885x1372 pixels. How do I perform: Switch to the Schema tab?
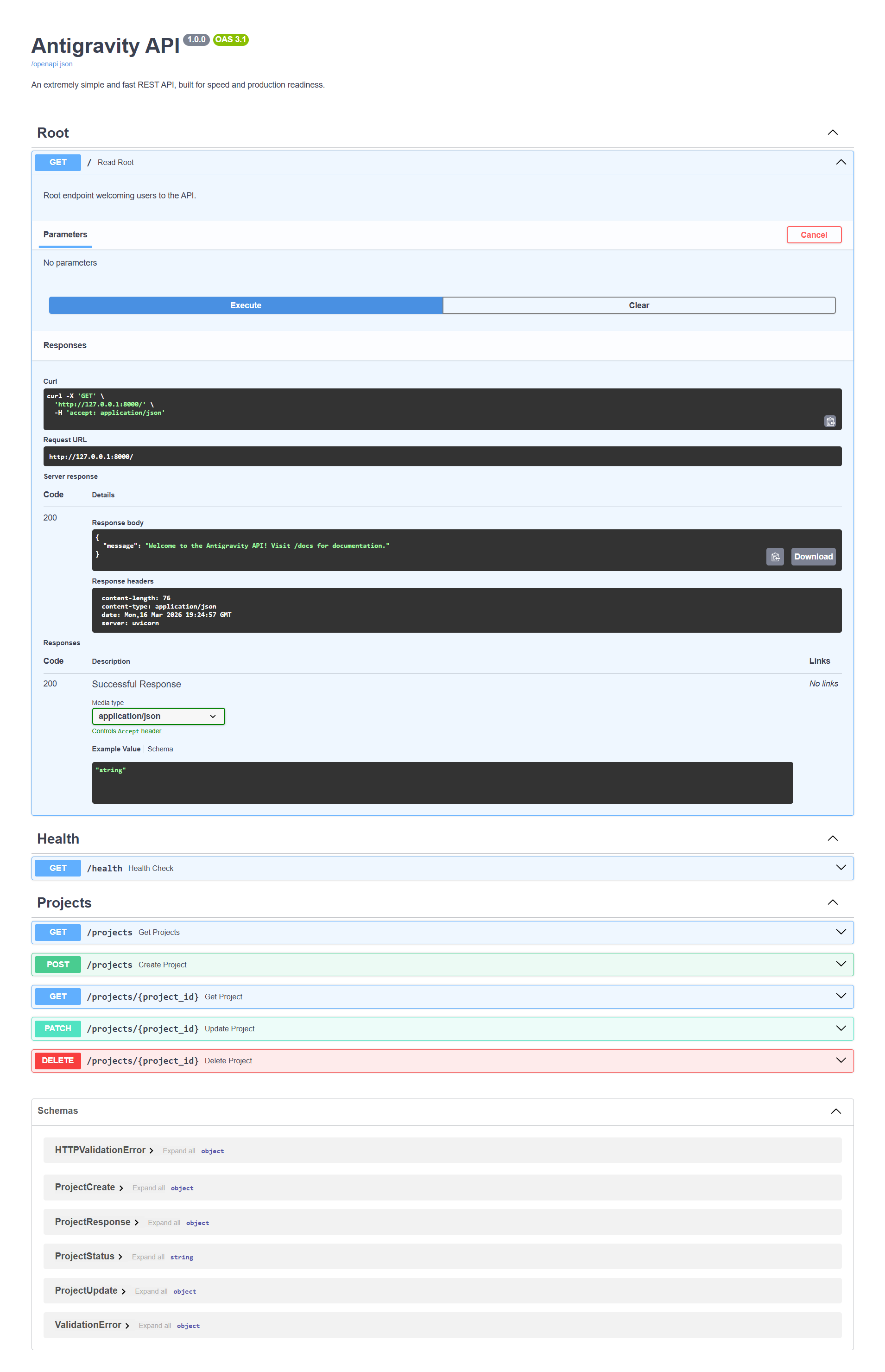(160, 749)
